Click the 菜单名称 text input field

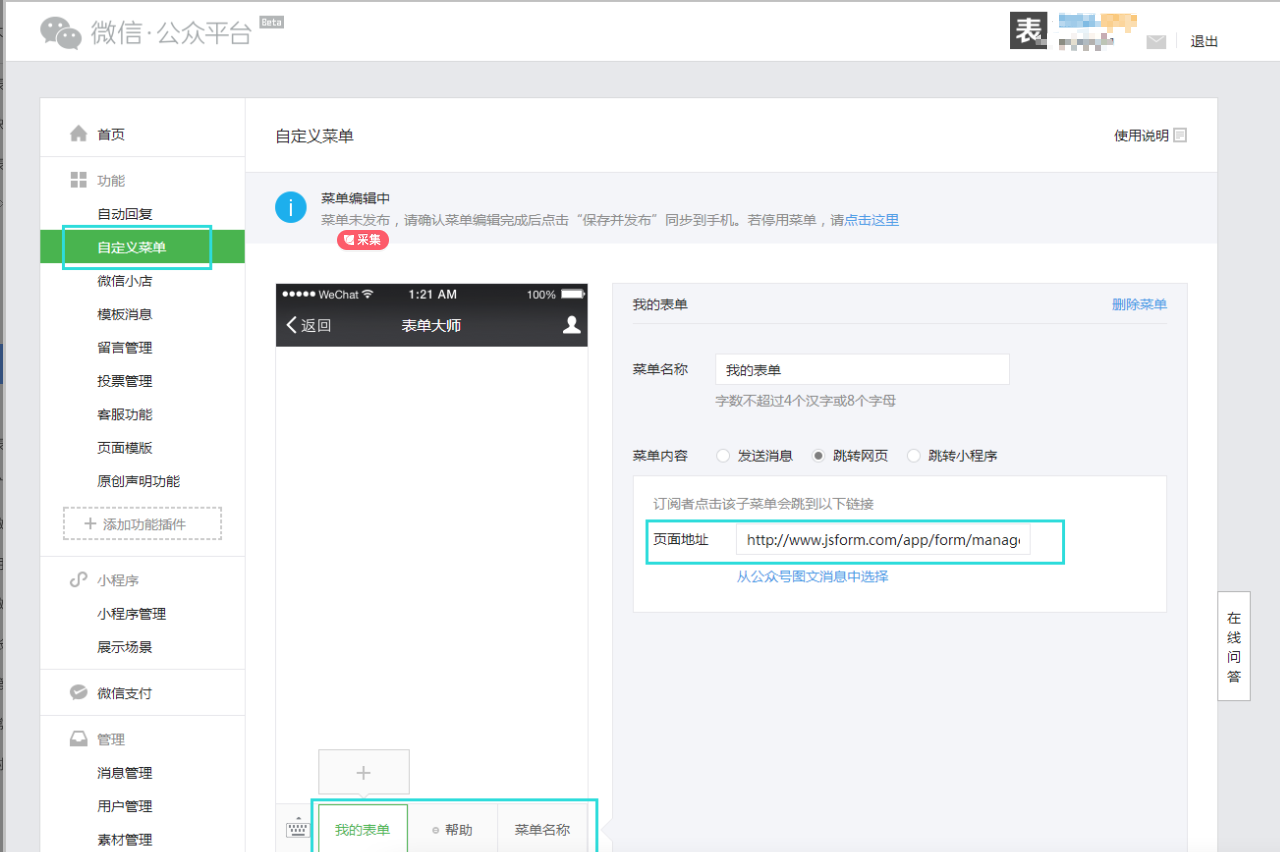pos(862,370)
